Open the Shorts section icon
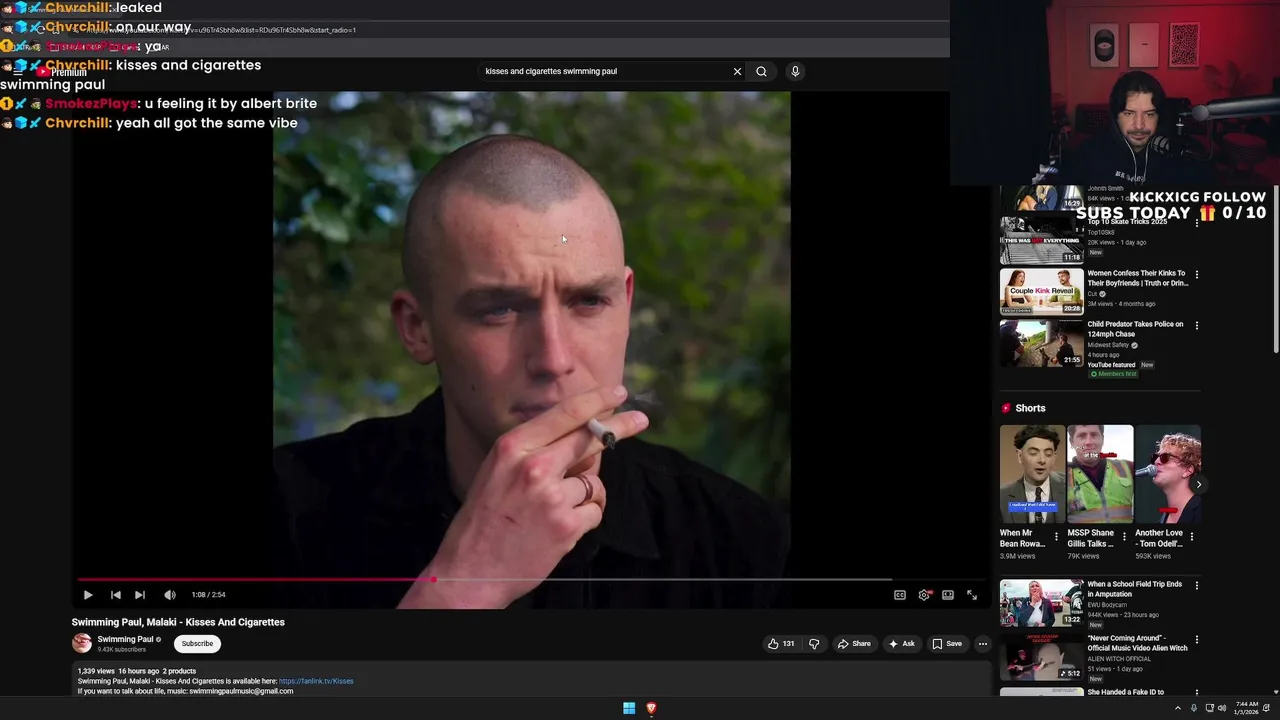 point(1006,408)
